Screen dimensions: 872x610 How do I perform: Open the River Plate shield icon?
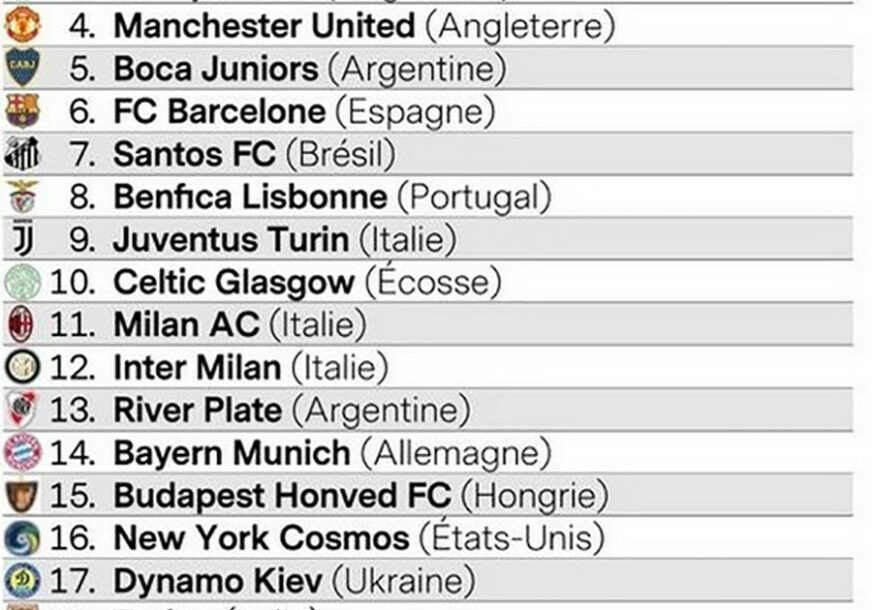click(22, 409)
